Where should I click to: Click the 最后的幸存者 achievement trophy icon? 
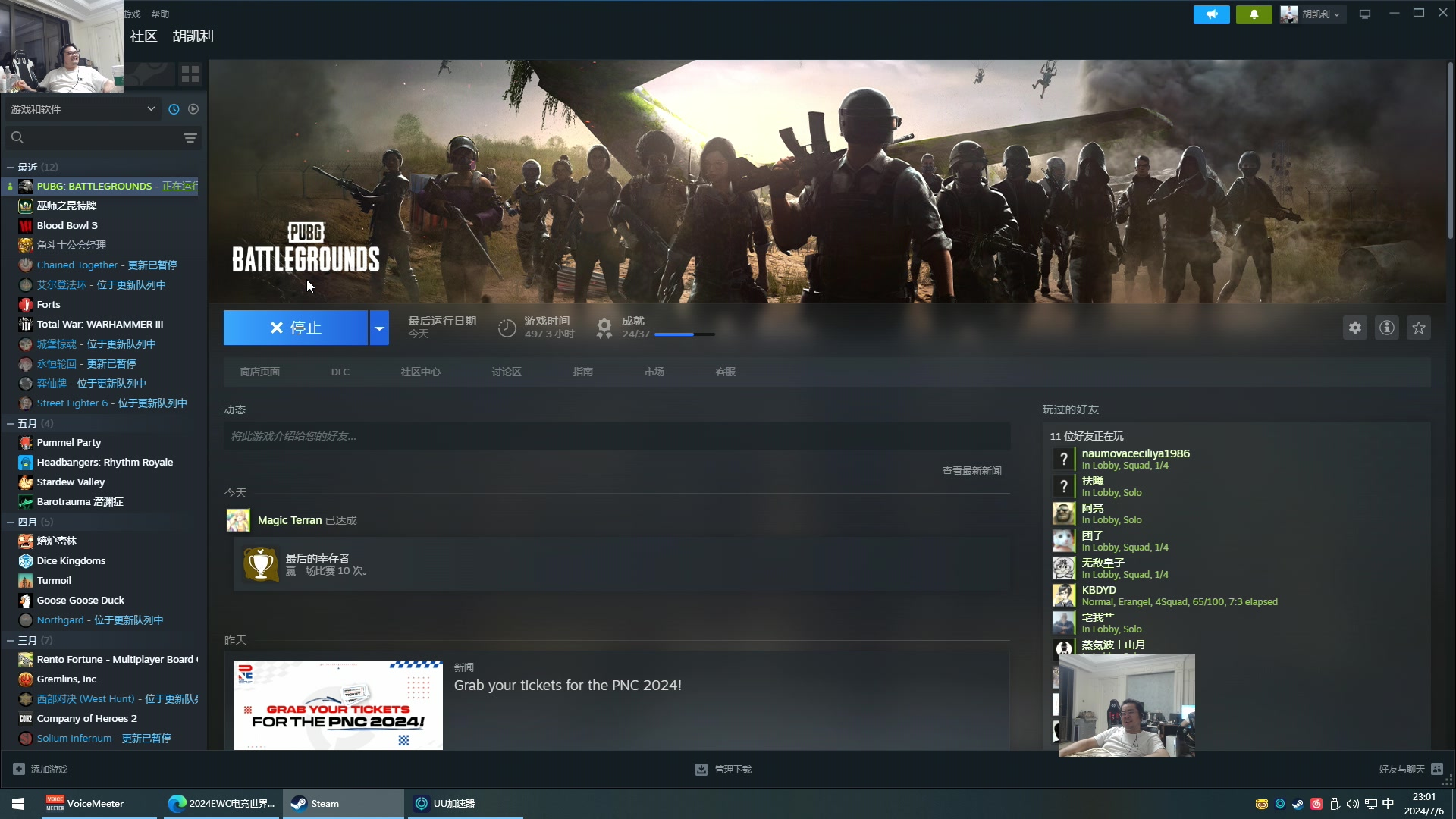tap(261, 564)
